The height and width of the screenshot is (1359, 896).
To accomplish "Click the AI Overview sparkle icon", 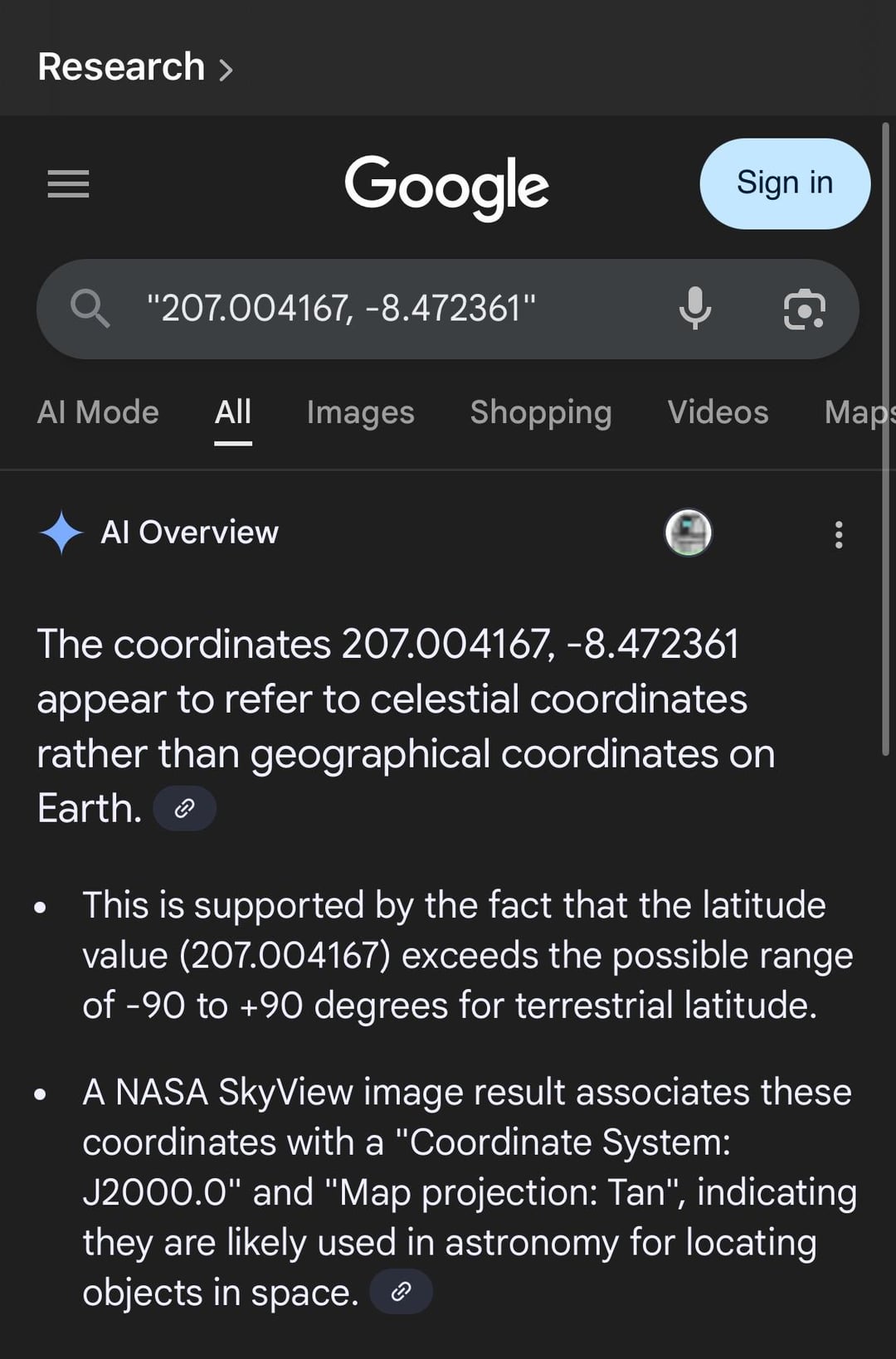I will click(61, 533).
